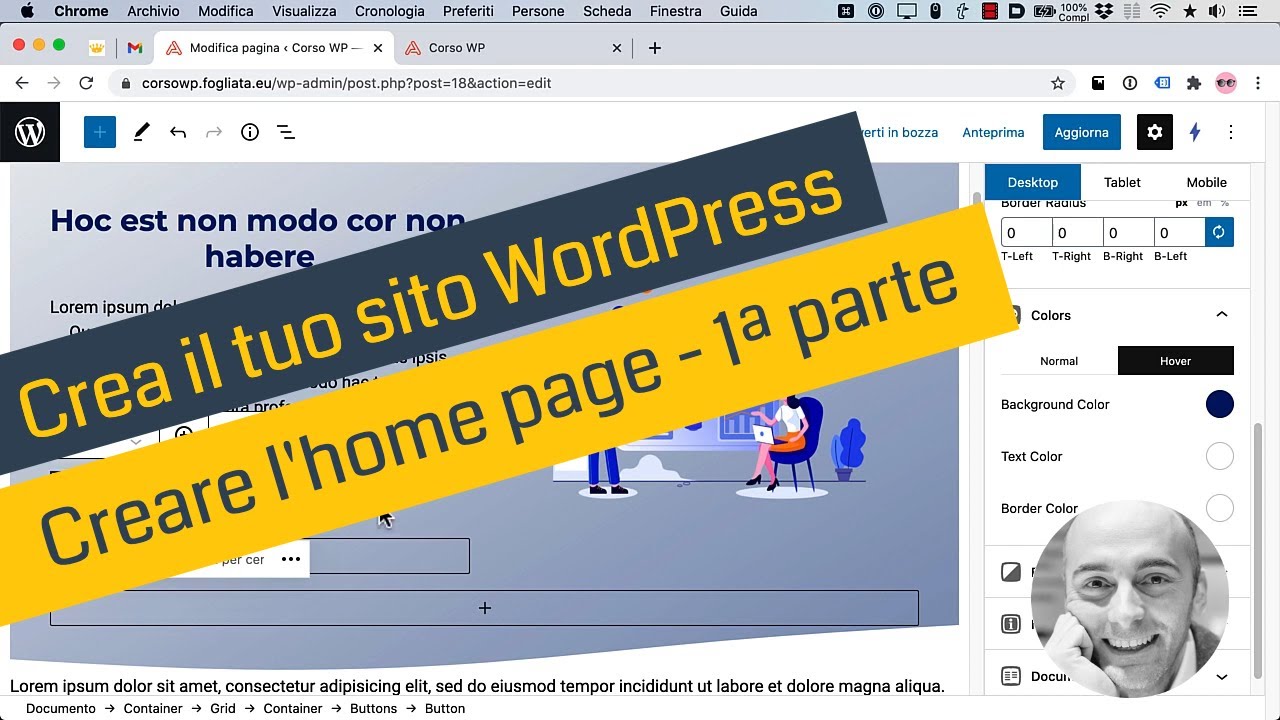Select the heading 'Hoc est non modo cor non habere'
The width and height of the screenshot is (1280, 720).
click(260, 238)
